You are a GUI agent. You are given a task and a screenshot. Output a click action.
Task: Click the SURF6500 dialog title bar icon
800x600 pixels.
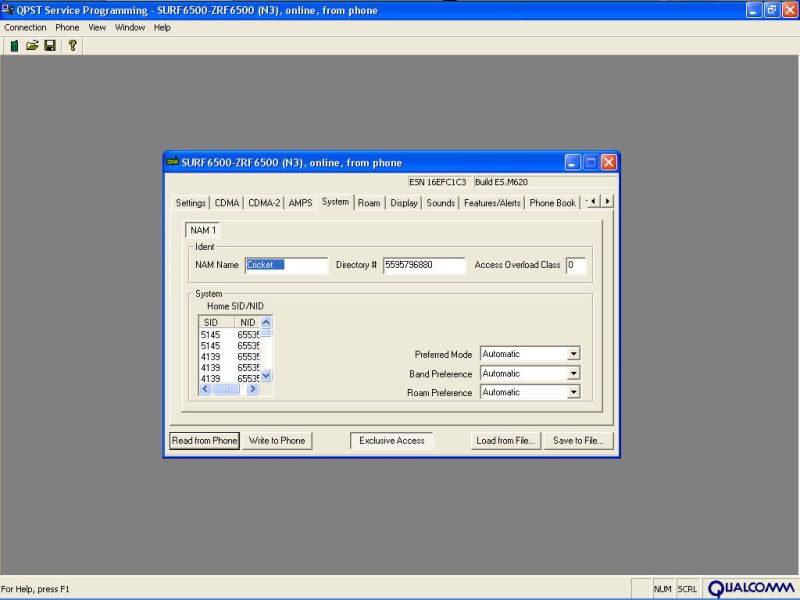(x=172, y=162)
